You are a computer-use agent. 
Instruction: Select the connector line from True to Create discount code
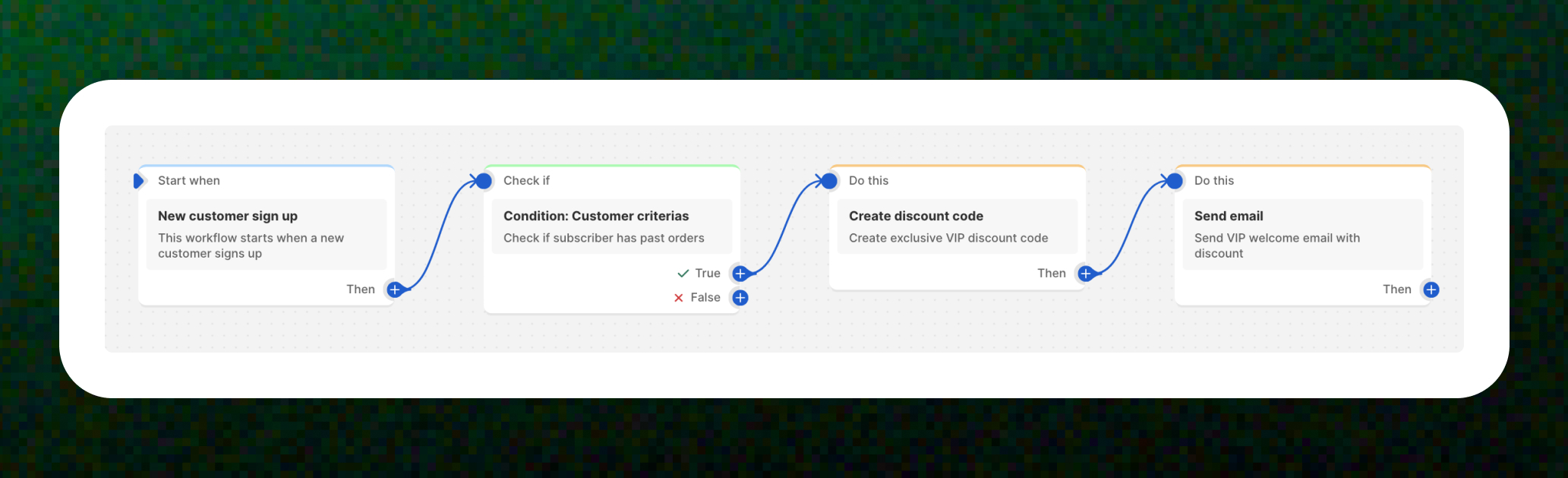[784, 227]
